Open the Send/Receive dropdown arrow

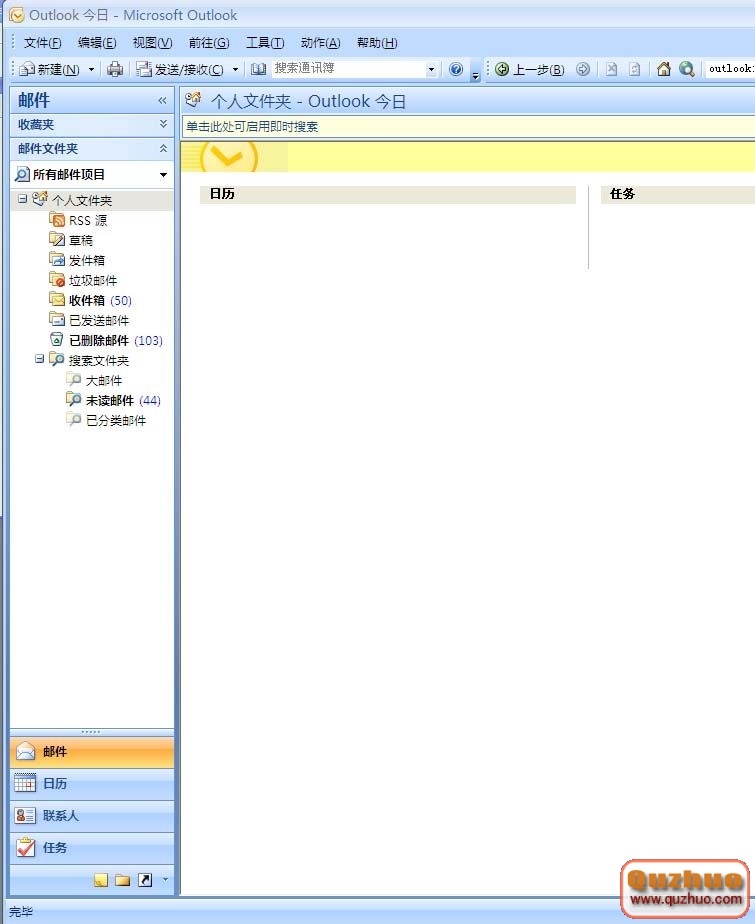click(x=235, y=70)
